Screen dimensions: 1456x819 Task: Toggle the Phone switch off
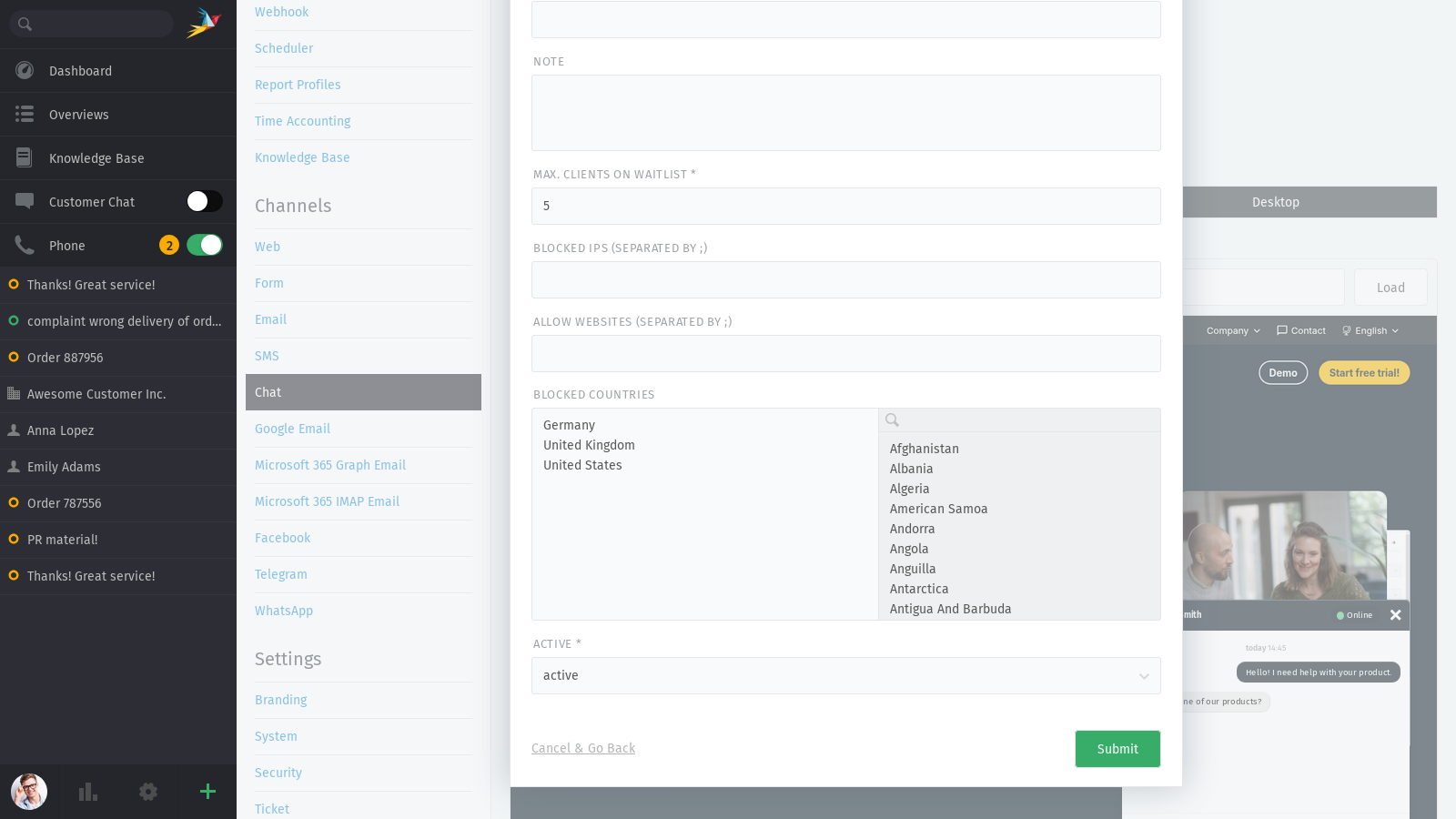click(x=205, y=245)
